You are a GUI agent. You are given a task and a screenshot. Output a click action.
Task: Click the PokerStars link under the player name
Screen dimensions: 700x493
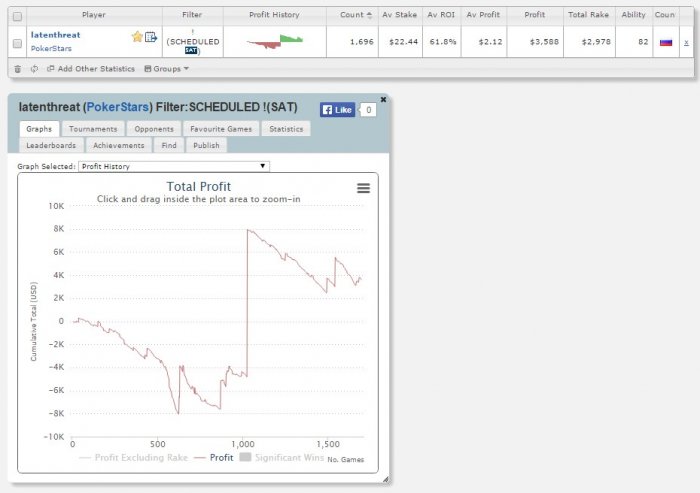51,48
